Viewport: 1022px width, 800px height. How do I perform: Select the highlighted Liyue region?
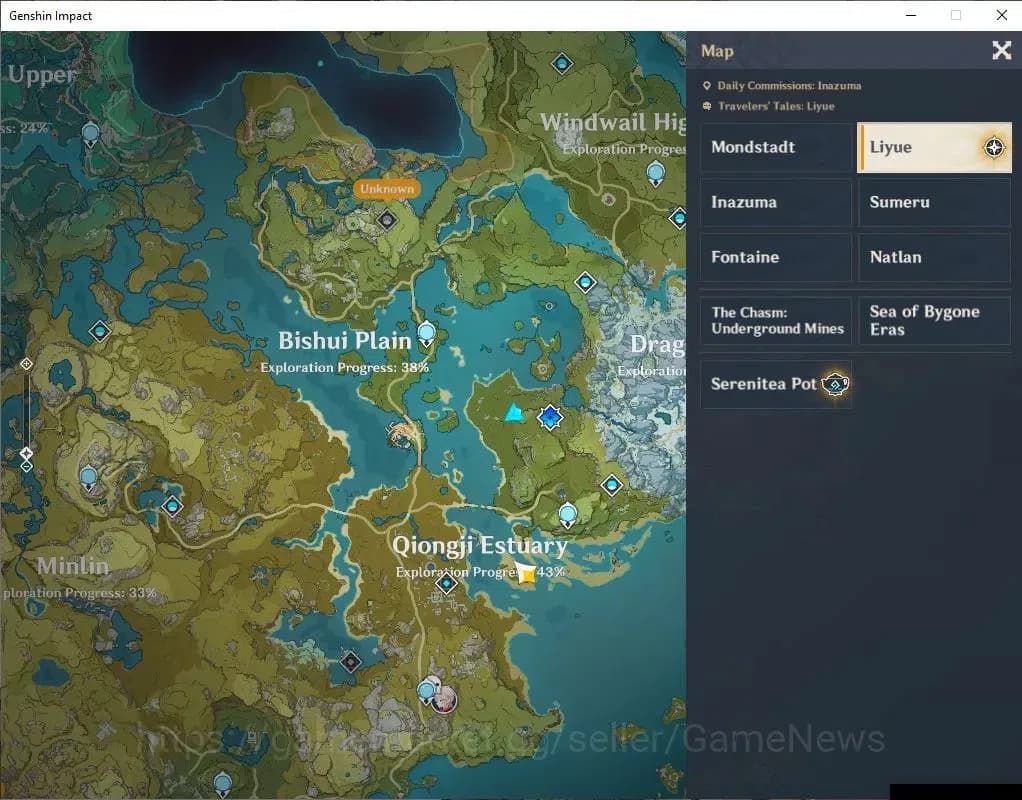tap(935, 147)
